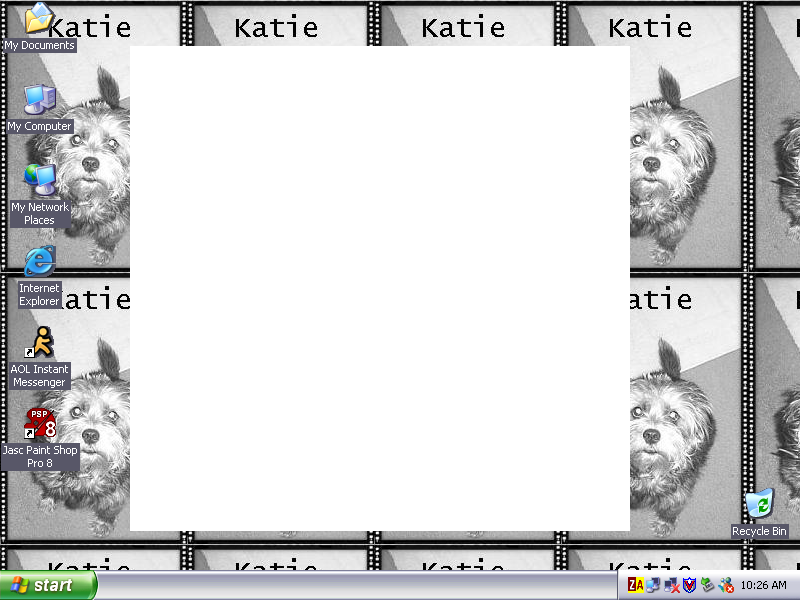Click the 10:26 AM taskbar clock
This screenshot has height=600, width=800.
[x=763, y=585]
